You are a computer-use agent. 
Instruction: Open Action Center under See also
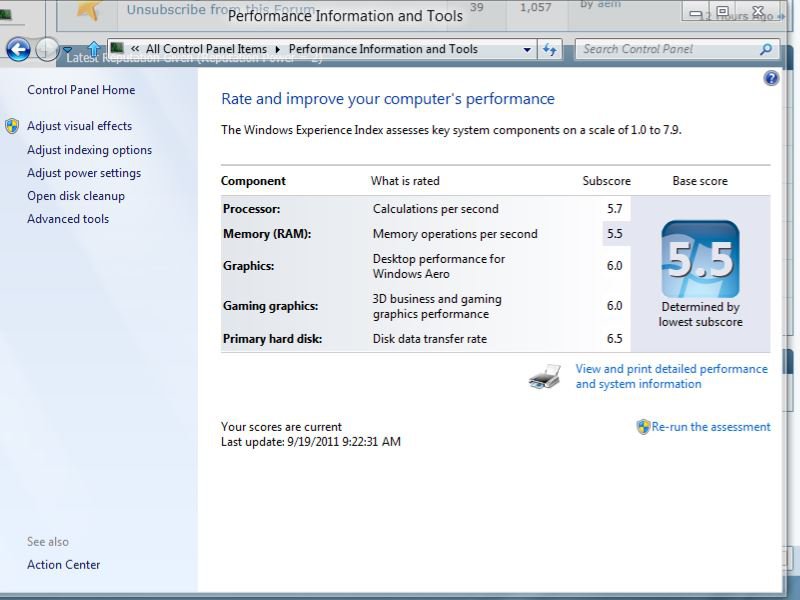click(x=63, y=565)
